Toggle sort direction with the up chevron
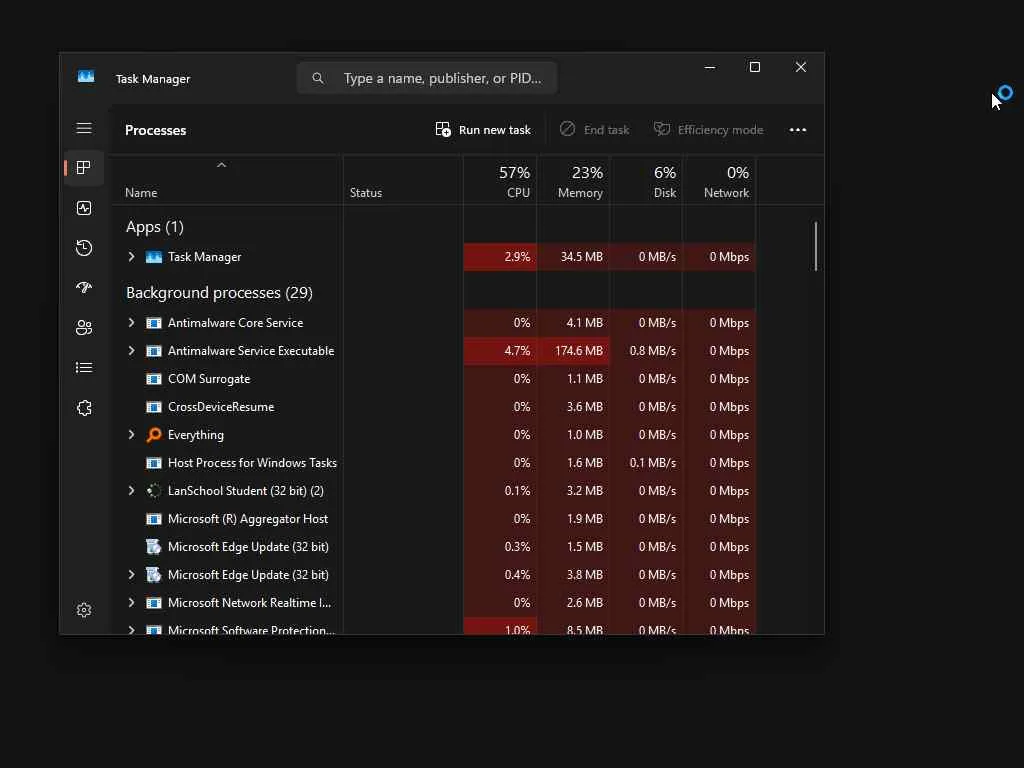The width and height of the screenshot is (1024, 768). (x=221, y=165)
